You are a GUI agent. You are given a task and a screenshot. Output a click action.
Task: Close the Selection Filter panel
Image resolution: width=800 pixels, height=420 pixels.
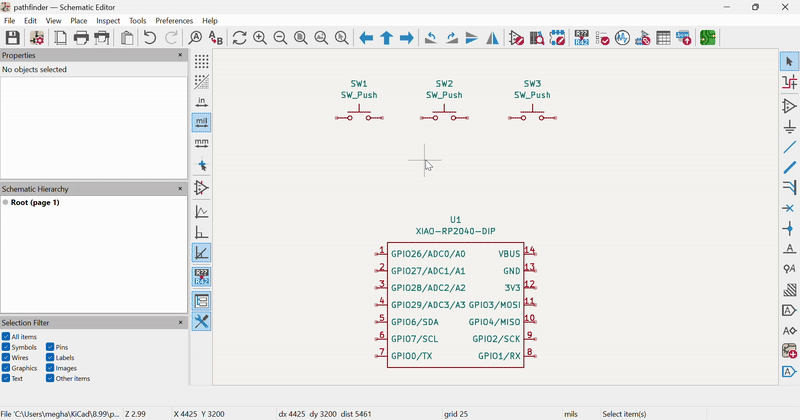[x=180, y=323]
